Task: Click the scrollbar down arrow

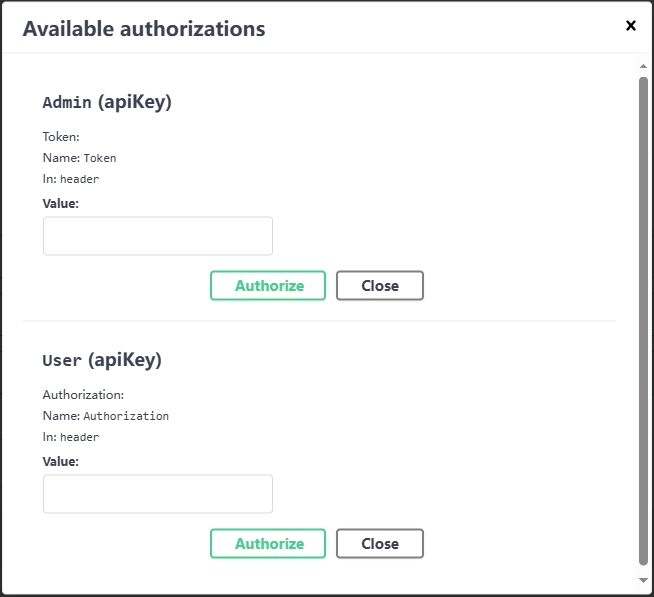Action: pos(643,579)
